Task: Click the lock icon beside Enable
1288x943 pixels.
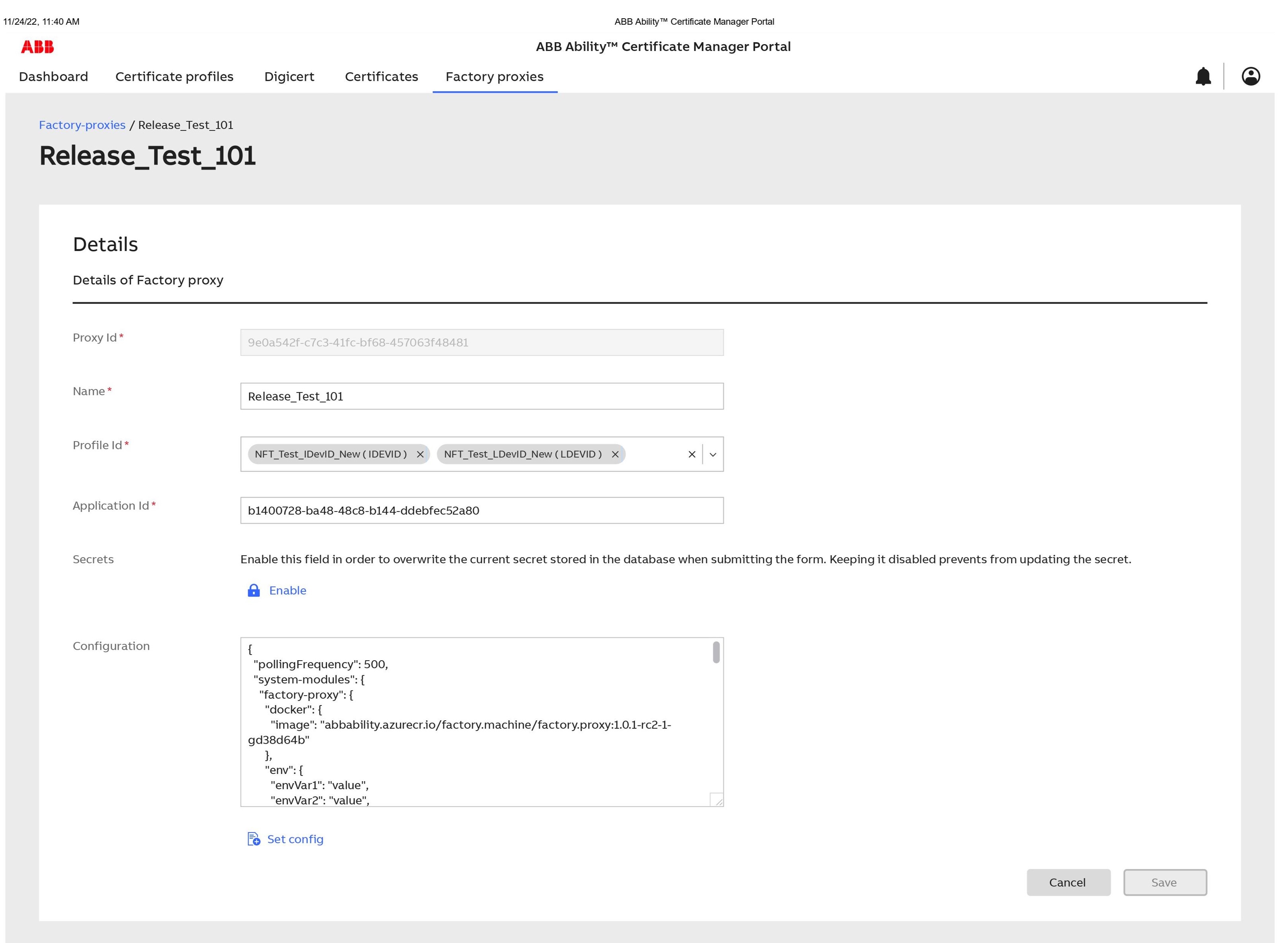Action: point(254,590)
